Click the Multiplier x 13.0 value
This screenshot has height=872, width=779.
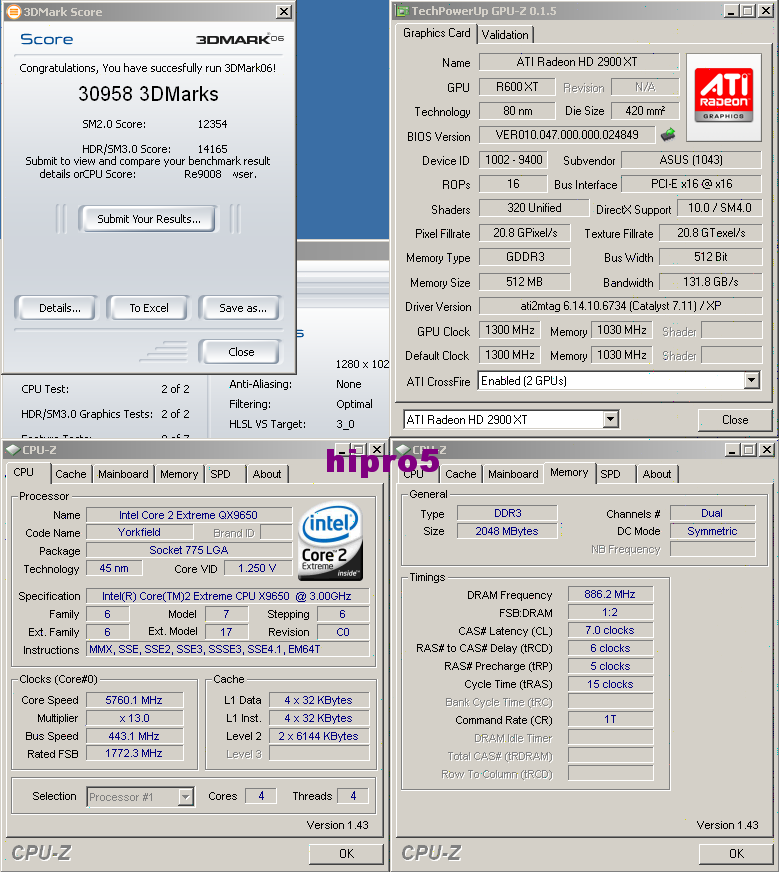point(134,718)
